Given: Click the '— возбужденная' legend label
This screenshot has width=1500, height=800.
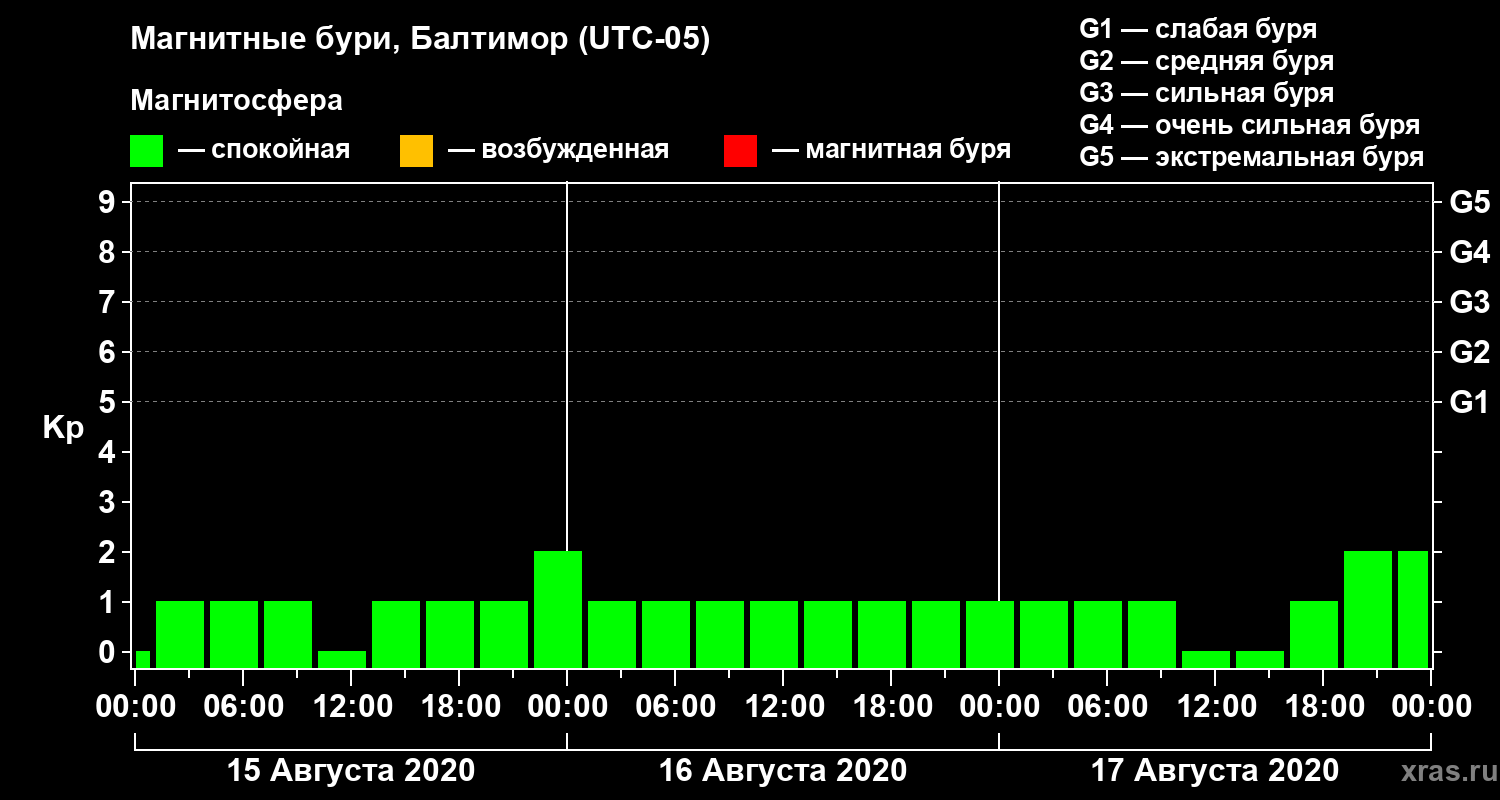Looking at the screenshot, I should click(x=558, y=151).
